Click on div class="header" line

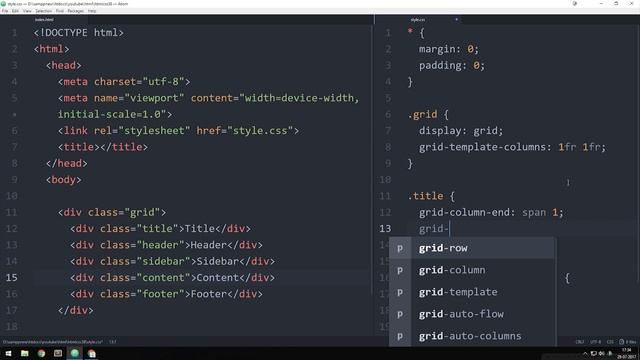tap(167, 245)
